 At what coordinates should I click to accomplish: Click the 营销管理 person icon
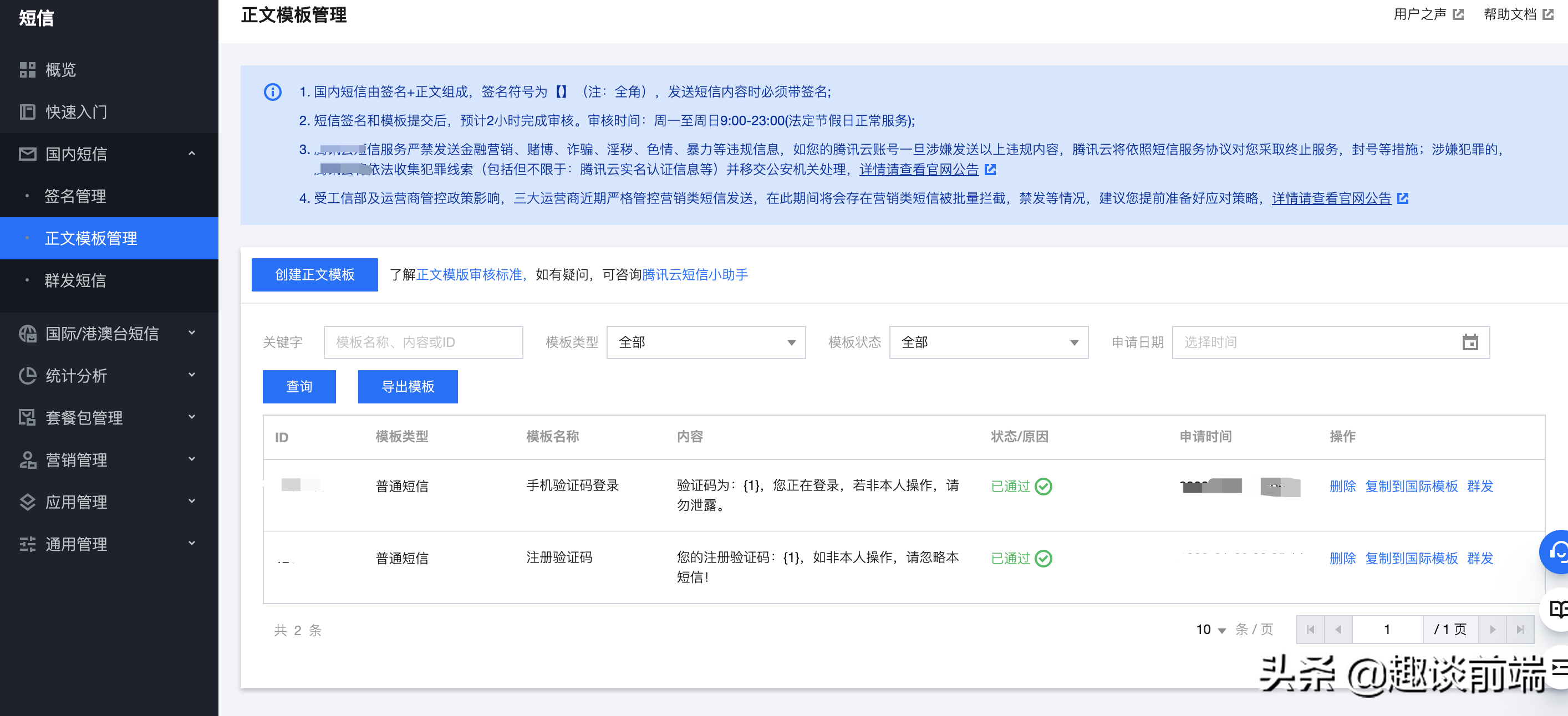27,459
